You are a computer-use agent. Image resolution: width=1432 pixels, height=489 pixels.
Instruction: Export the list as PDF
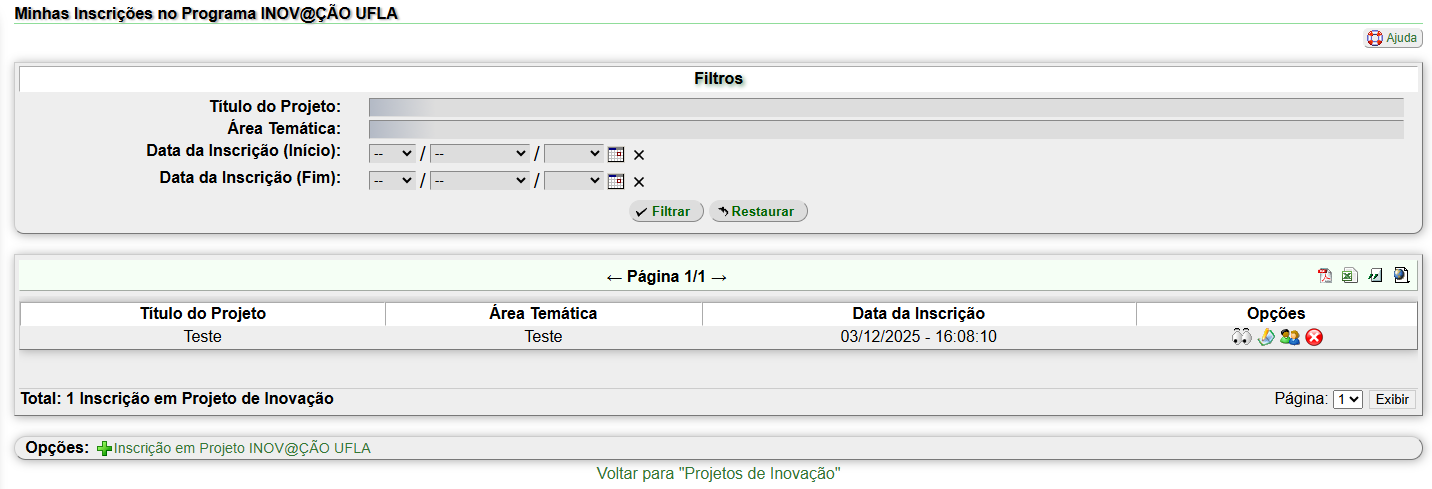[x=1324, y=276]
